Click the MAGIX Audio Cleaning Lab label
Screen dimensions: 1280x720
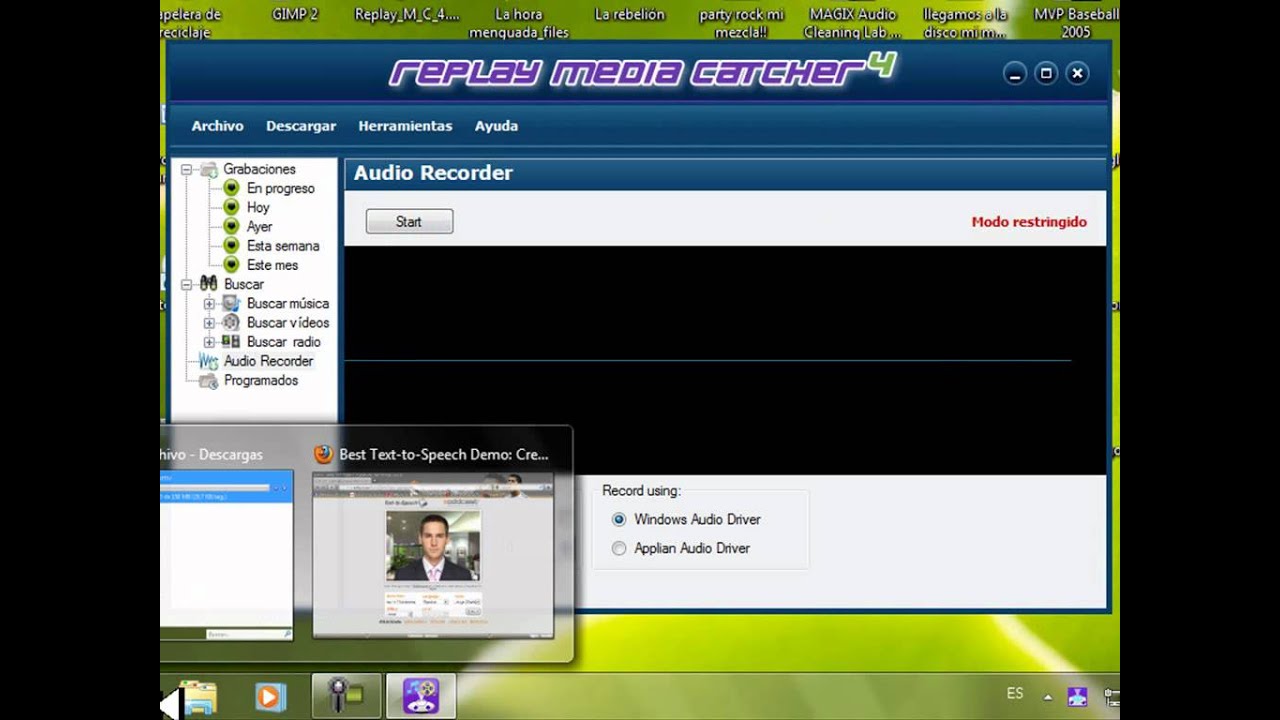[852, 23]
